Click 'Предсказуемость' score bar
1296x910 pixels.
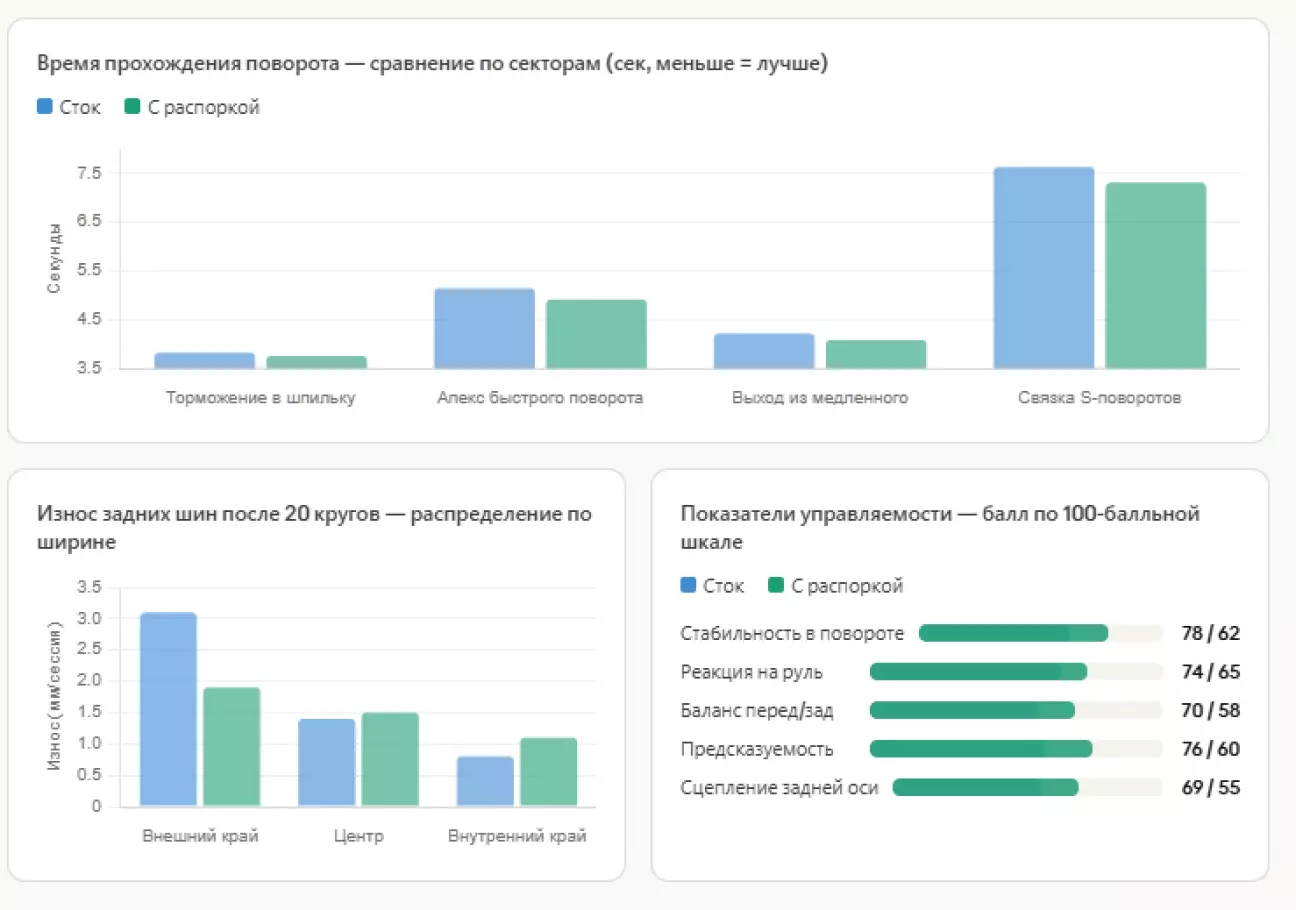click(1016, 749)
